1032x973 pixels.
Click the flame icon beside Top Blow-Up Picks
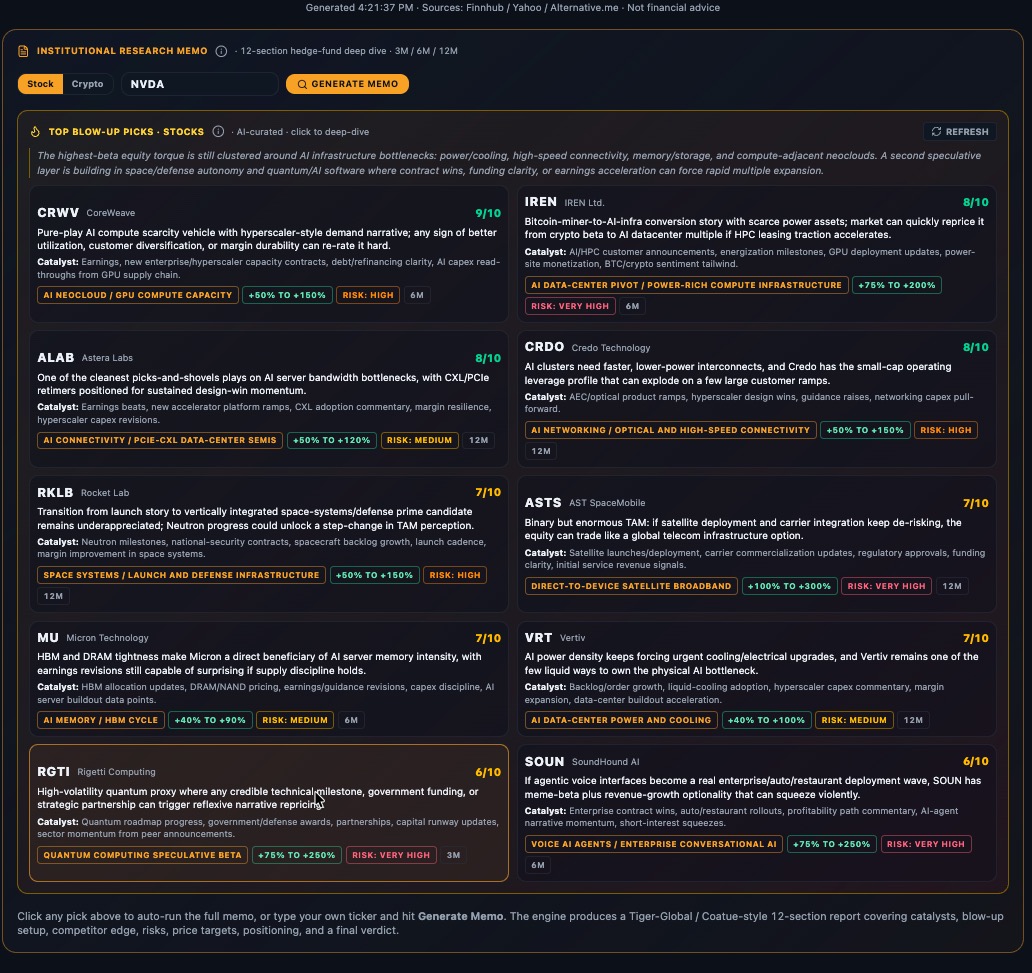[x=35, y=132]
